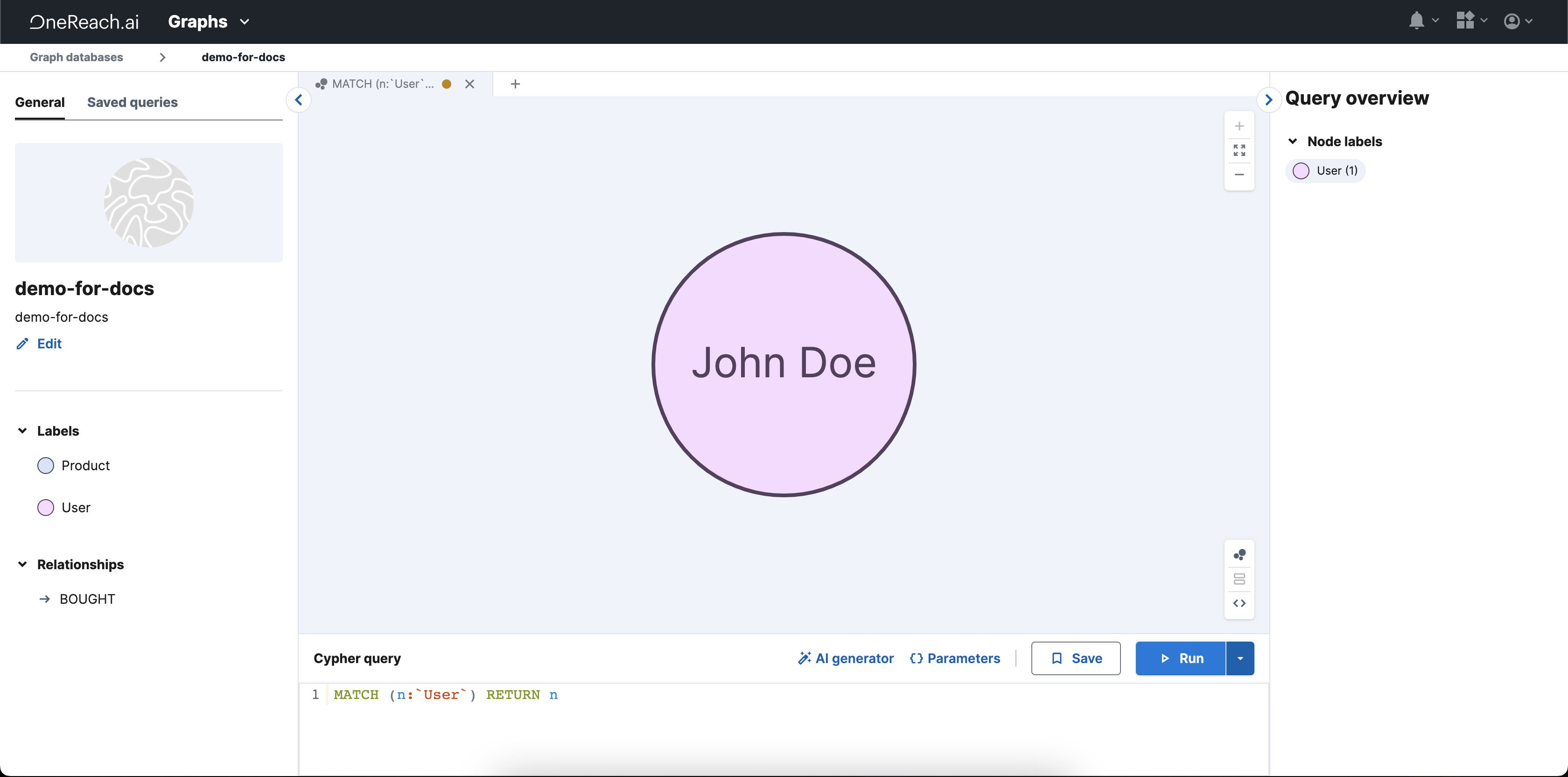Image resolution: width=1568 pixels, height=777 pixels.
Task: Open the user account menu
Action: point(1518,21)
